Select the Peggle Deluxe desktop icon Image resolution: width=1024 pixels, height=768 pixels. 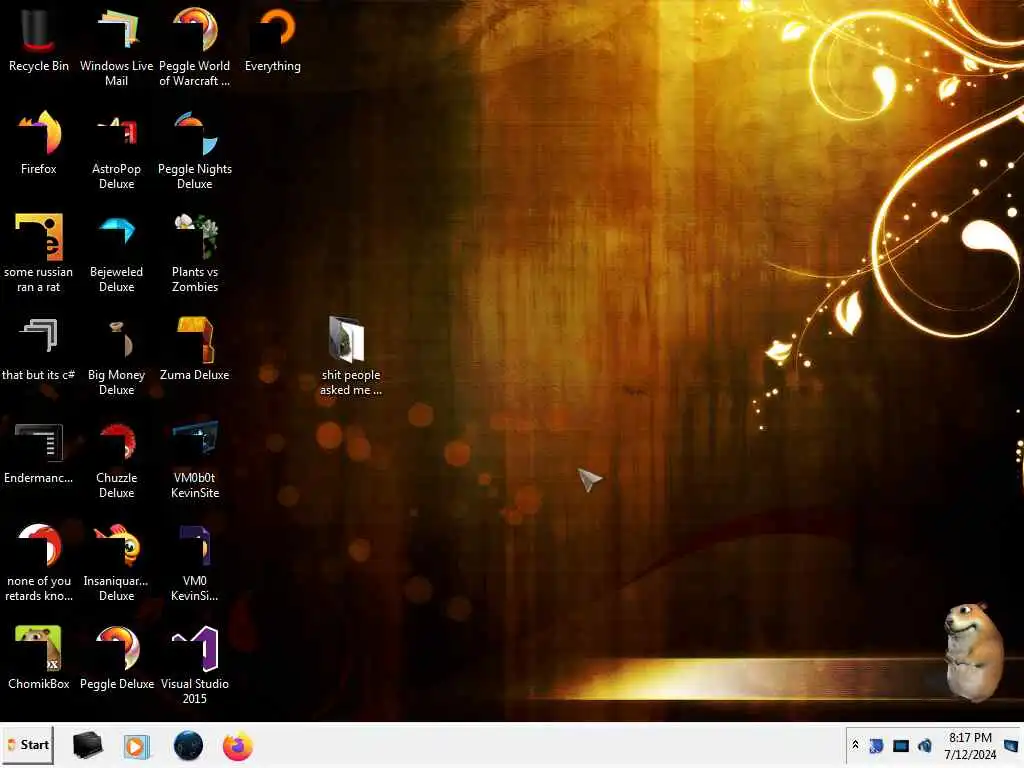117,659
